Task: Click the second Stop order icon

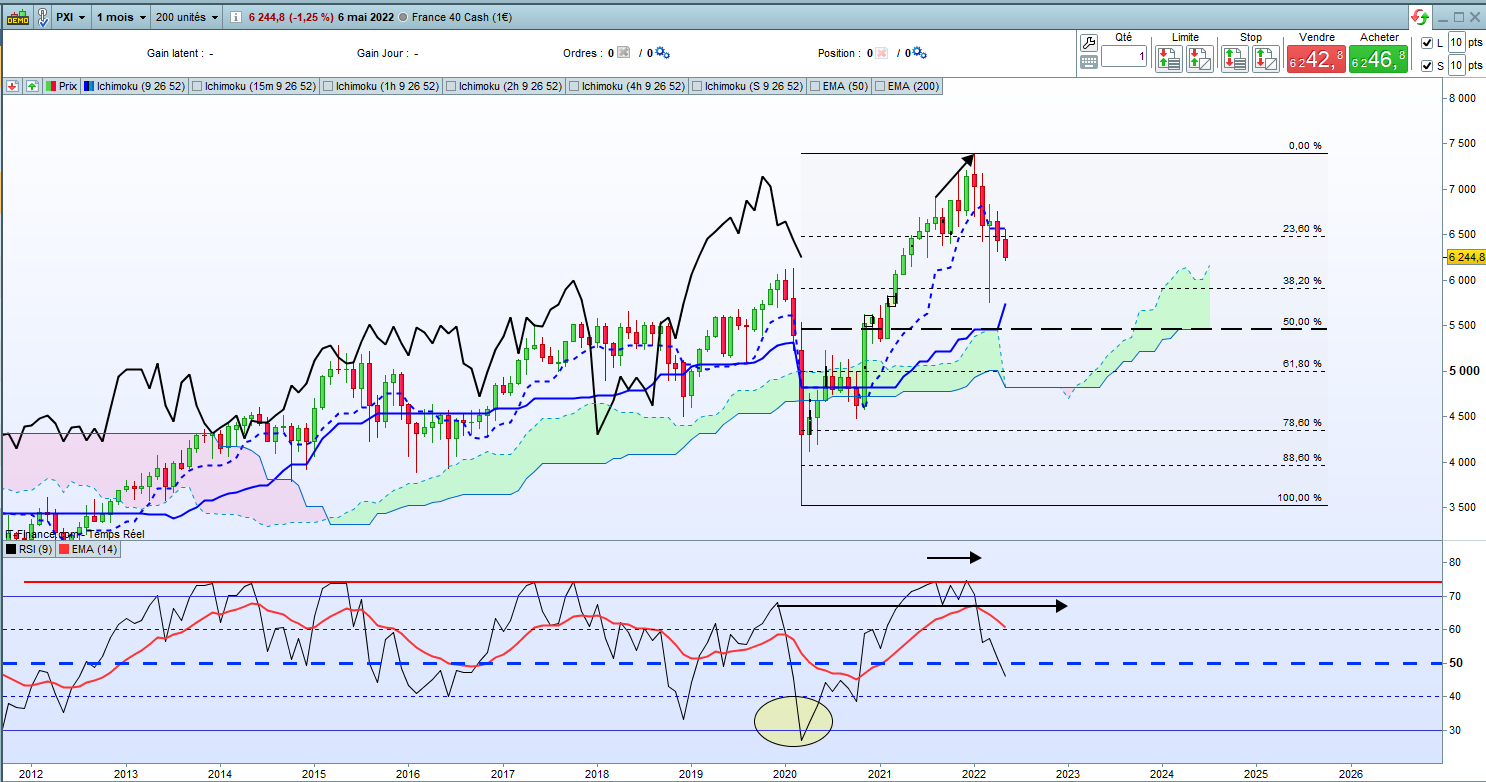Action: coord(1266,59)
